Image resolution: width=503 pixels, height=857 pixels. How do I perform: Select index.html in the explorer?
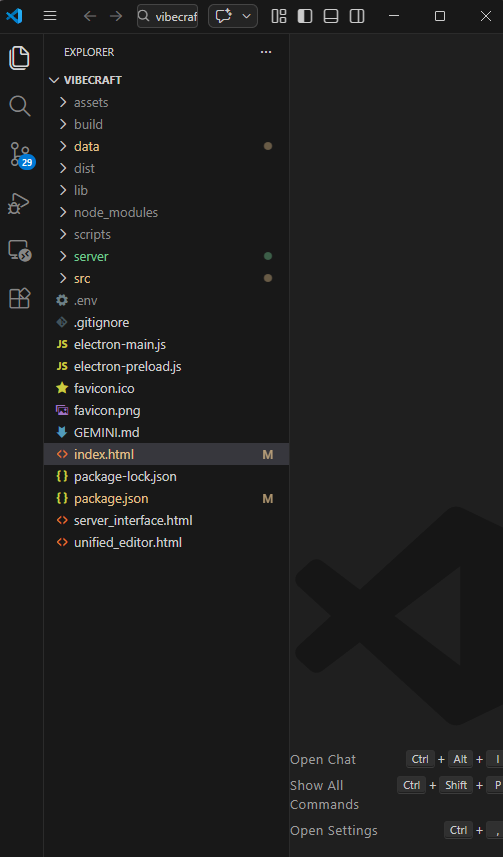[166, 454]
